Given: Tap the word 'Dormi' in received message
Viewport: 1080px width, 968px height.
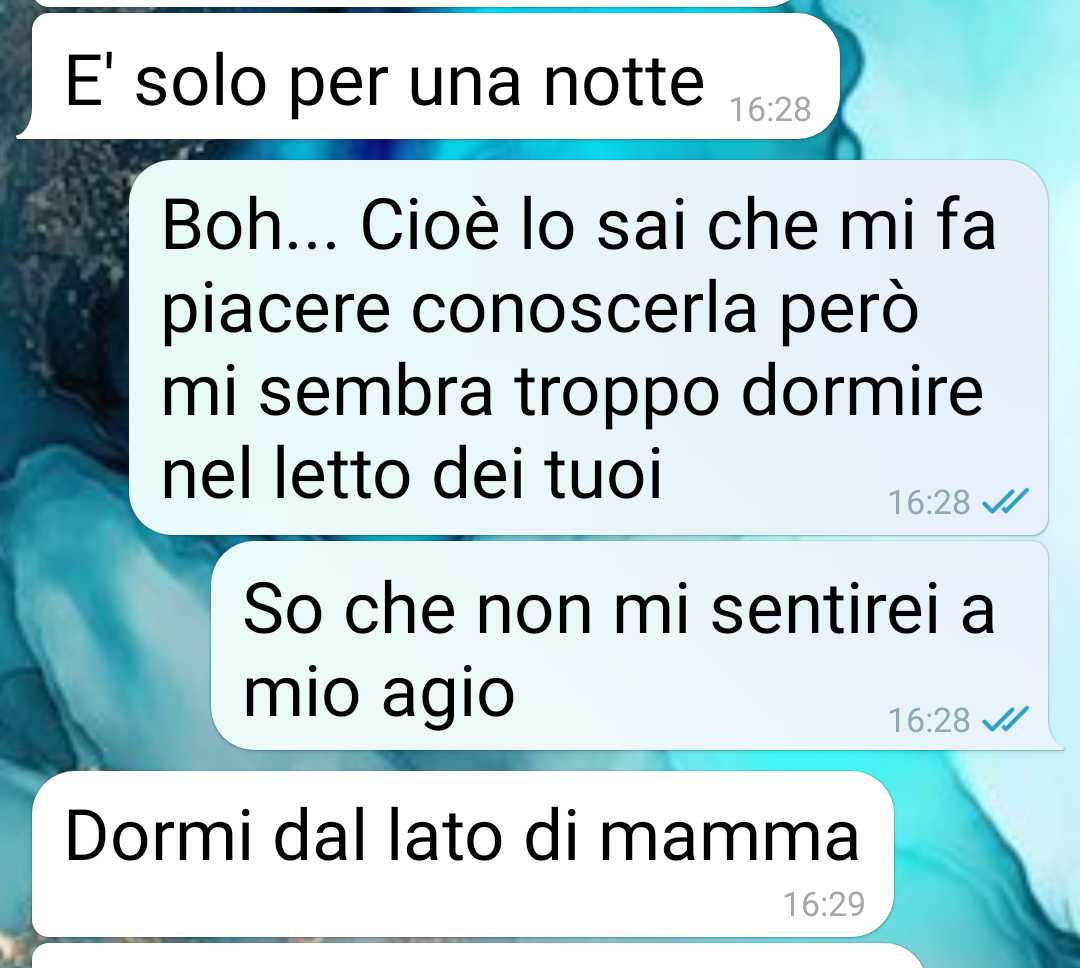Looking at the screenshot, I should pos(158,836).
